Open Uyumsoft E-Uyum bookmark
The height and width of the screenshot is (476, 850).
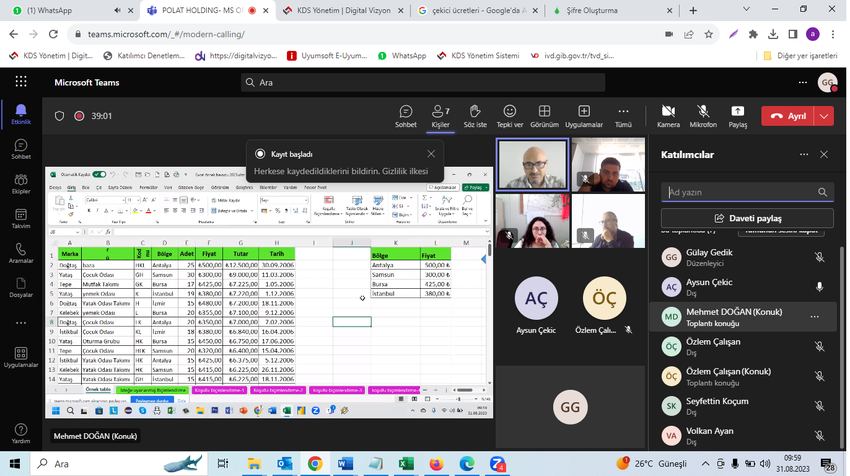point(327,56)
